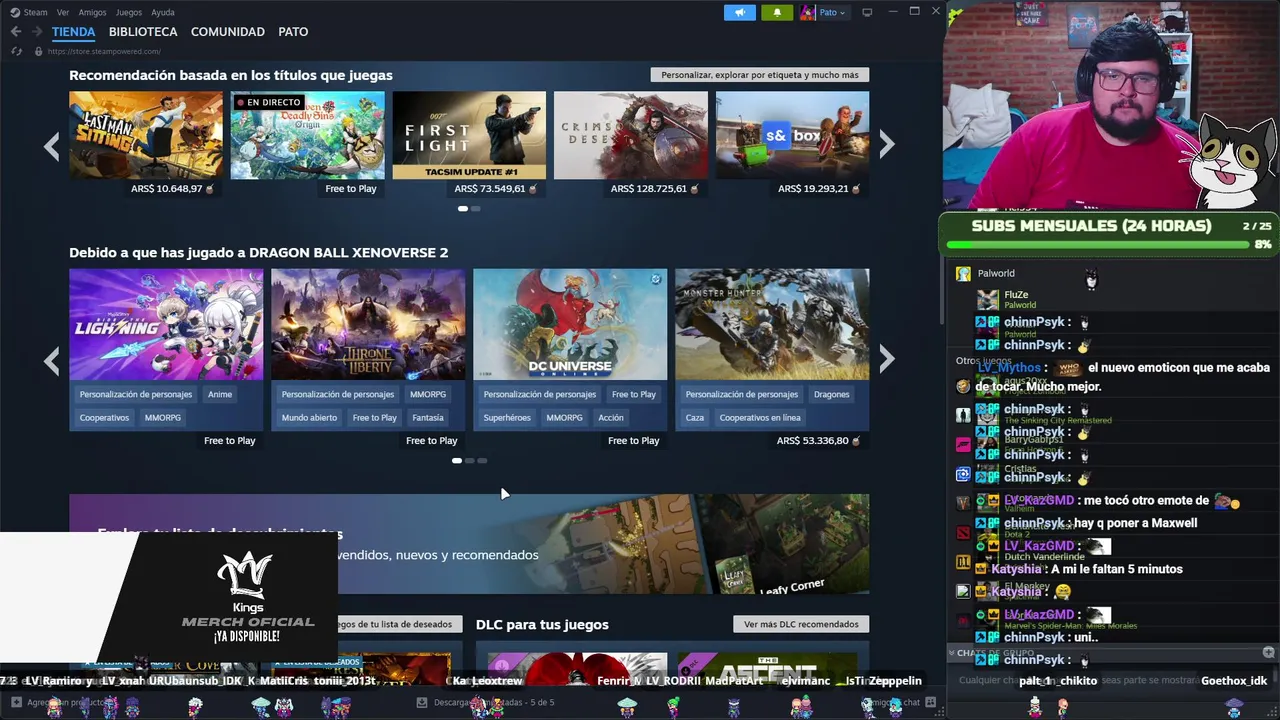
Task: Open the blue megaphone announcements button
Action: pyautogui.click(x=740, y=12)
